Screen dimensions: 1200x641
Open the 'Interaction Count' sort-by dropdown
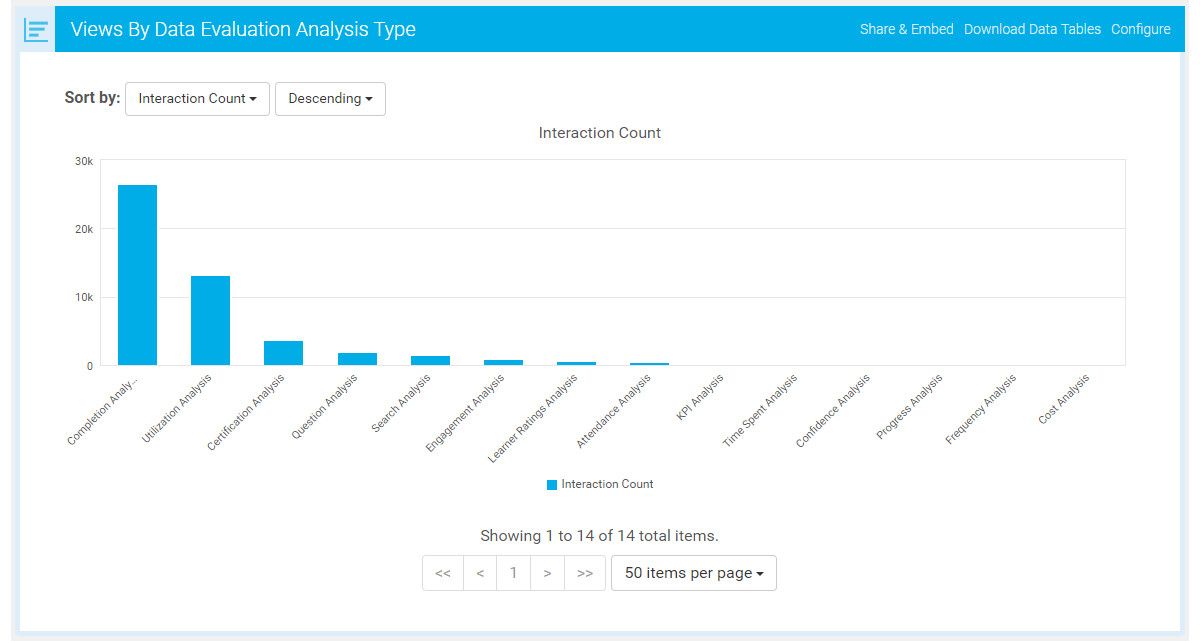[x=197, y=99]
